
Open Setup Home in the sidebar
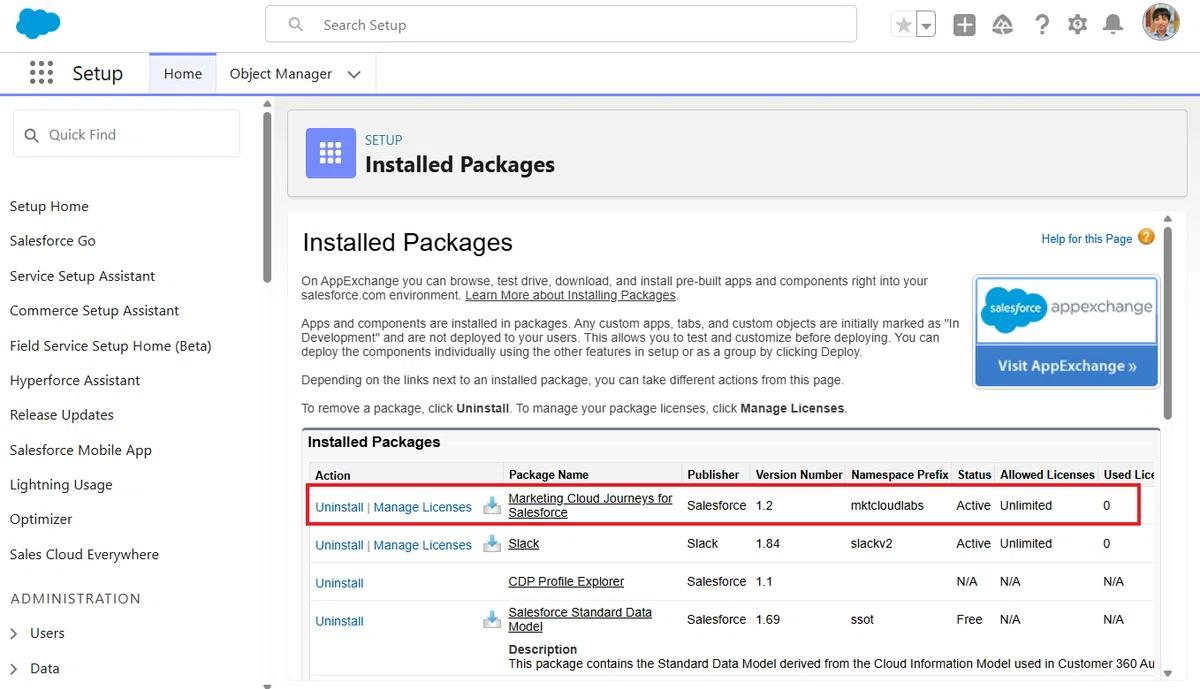49,206
